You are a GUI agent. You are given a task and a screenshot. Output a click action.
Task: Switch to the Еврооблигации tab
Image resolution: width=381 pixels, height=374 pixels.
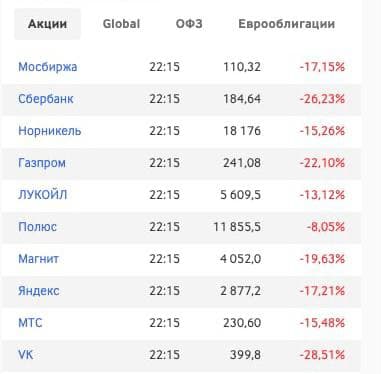tap(287, 24)
